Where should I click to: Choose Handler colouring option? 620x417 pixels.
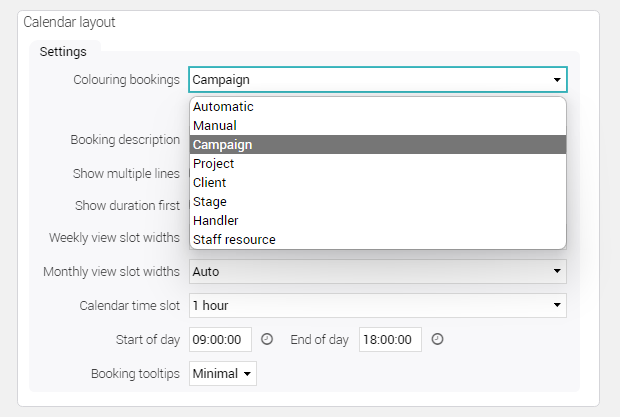[x=378, y=221]
